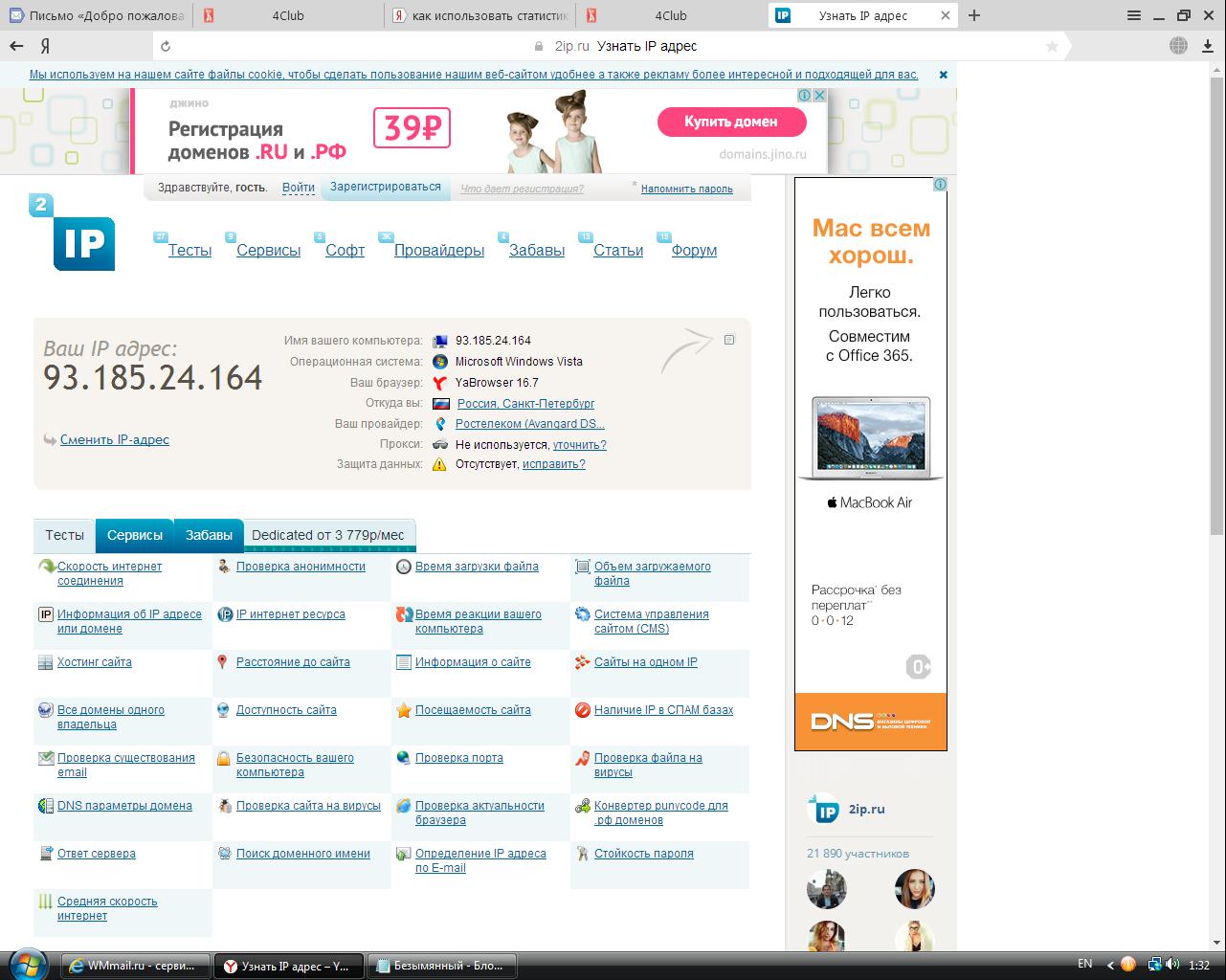
Task: Click the browser address bar
Action: 613,46
